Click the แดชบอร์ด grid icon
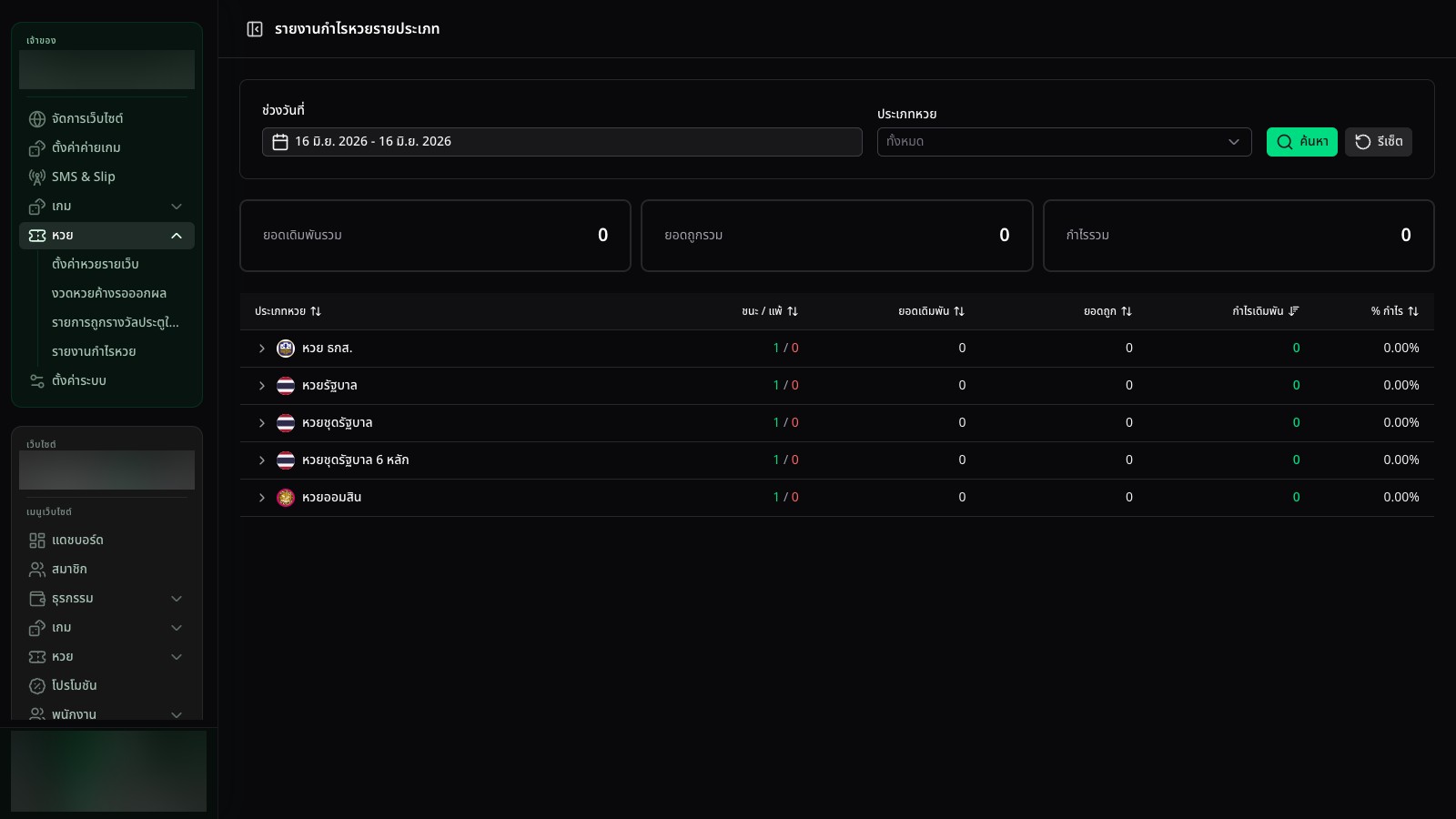Screen dimensions: 1456x819 37,541
